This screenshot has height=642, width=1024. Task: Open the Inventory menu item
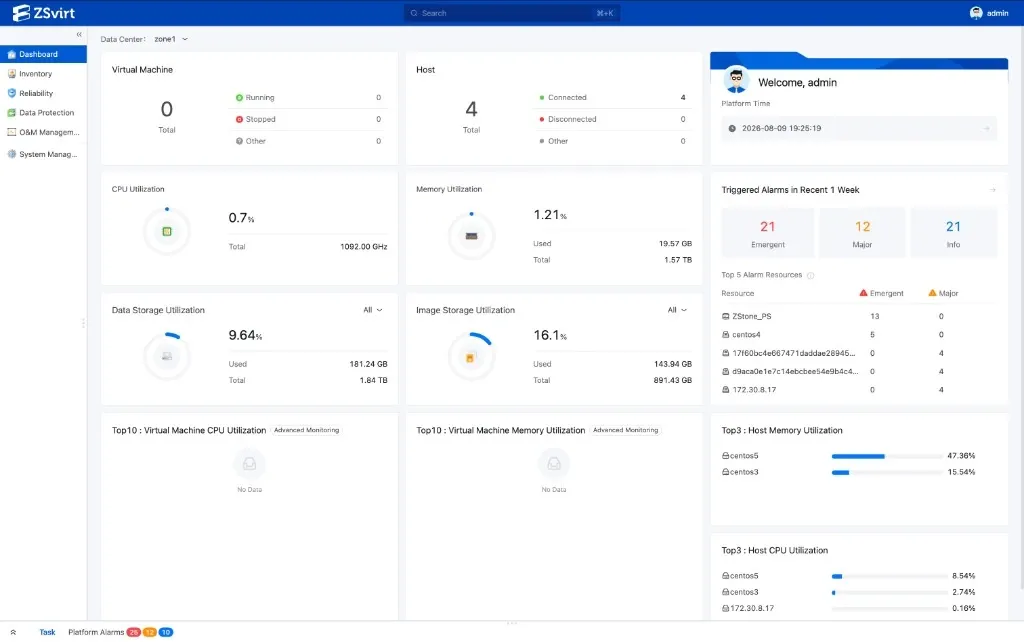(43, 74)
